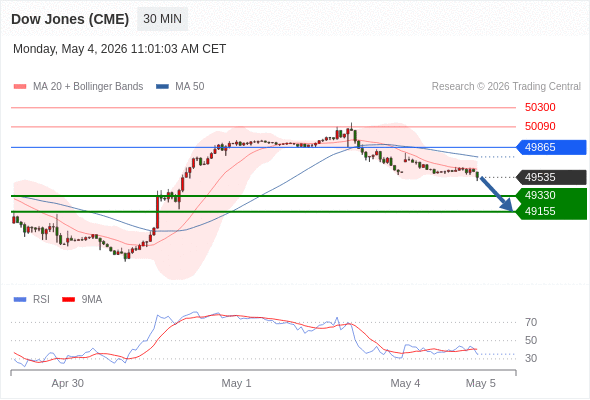Select the 49330 green support tag

click(x=551, y=195)
